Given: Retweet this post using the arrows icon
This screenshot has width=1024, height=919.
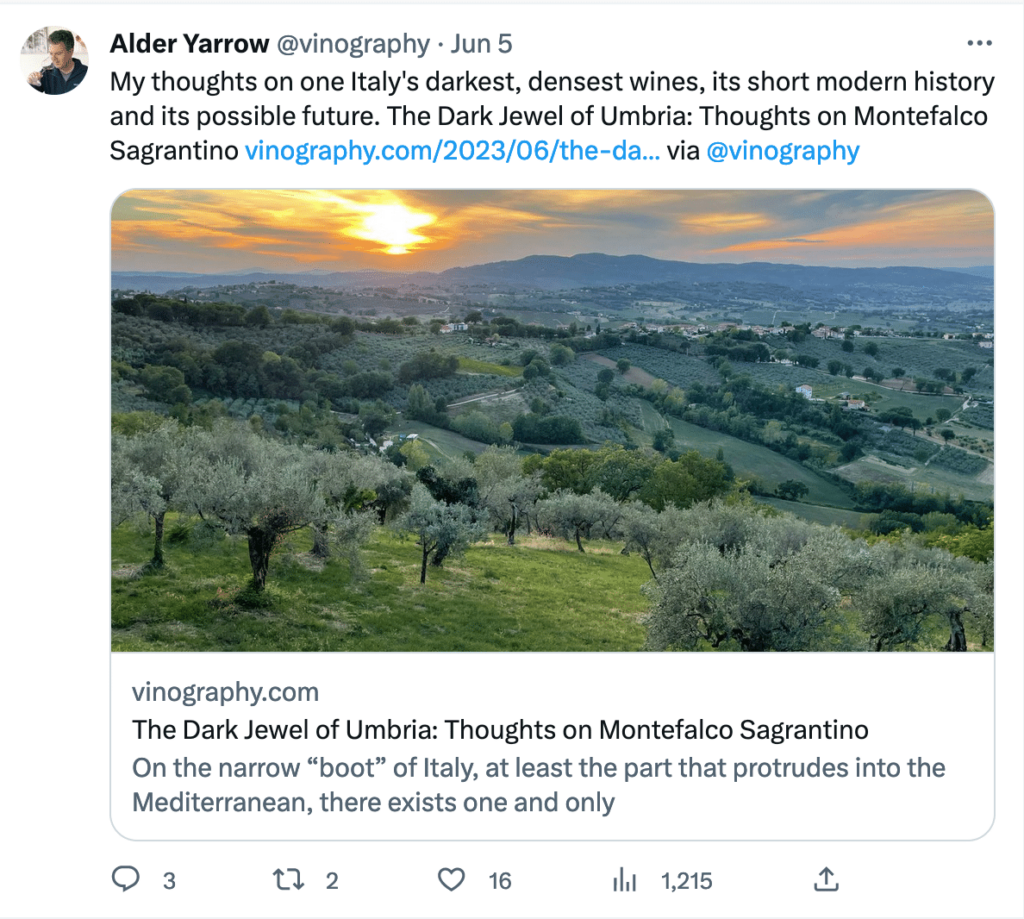Looking at the screenshot, I should pos(287,880).
